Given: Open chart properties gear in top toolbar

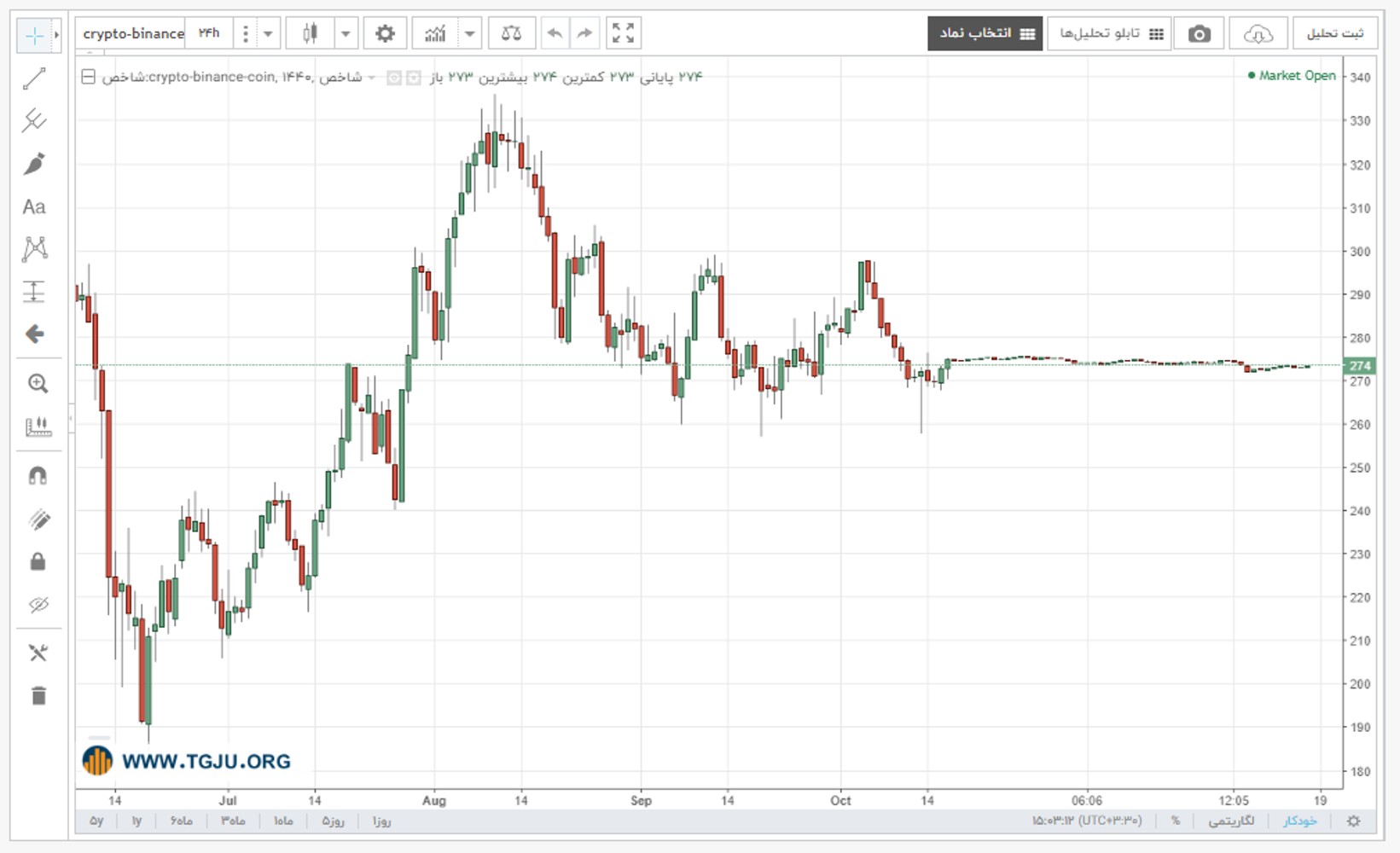Looking at the screenshot, I should coord(385,33).
